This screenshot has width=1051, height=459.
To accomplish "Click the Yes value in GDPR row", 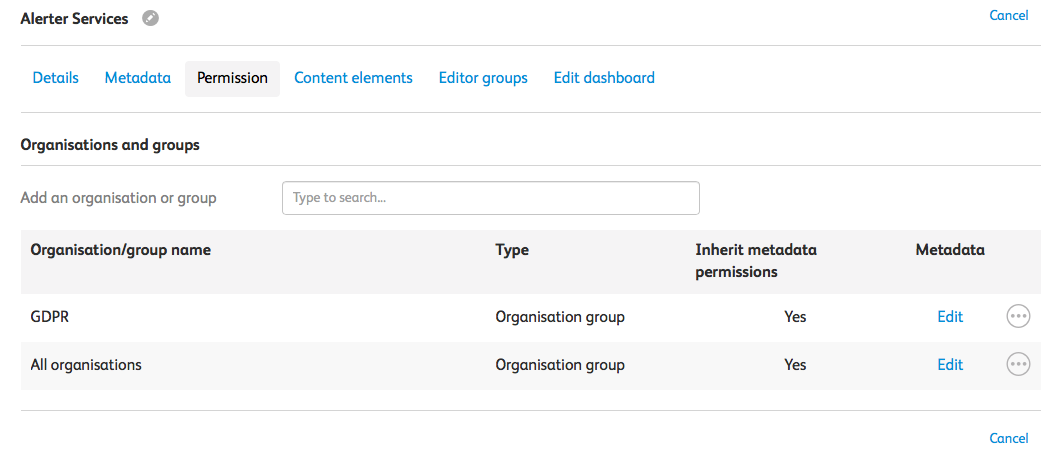I will click(795, 317).
